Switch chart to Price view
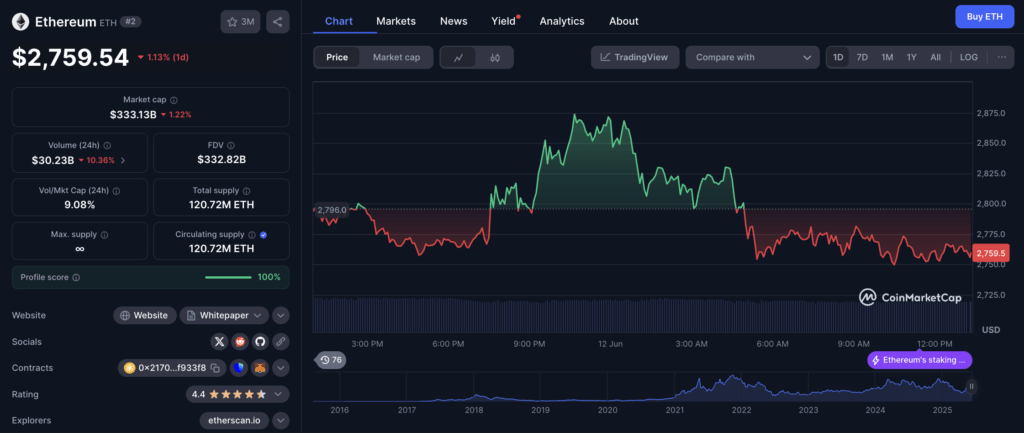Image resolution: width=1024 pixels, height=433 pixels. 337,57
